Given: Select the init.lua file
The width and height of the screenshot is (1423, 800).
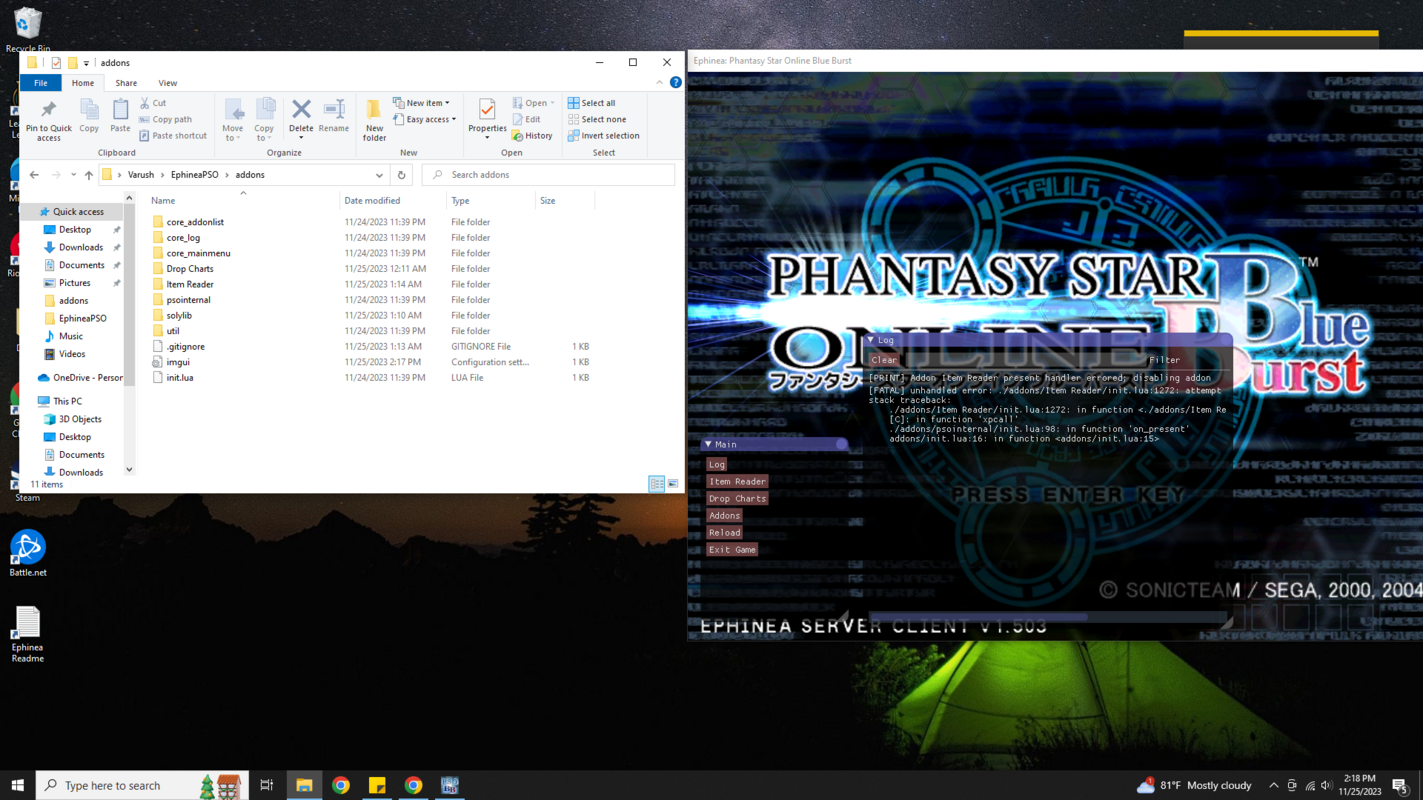Looking at the screenshot, I should tap(180, 378).
